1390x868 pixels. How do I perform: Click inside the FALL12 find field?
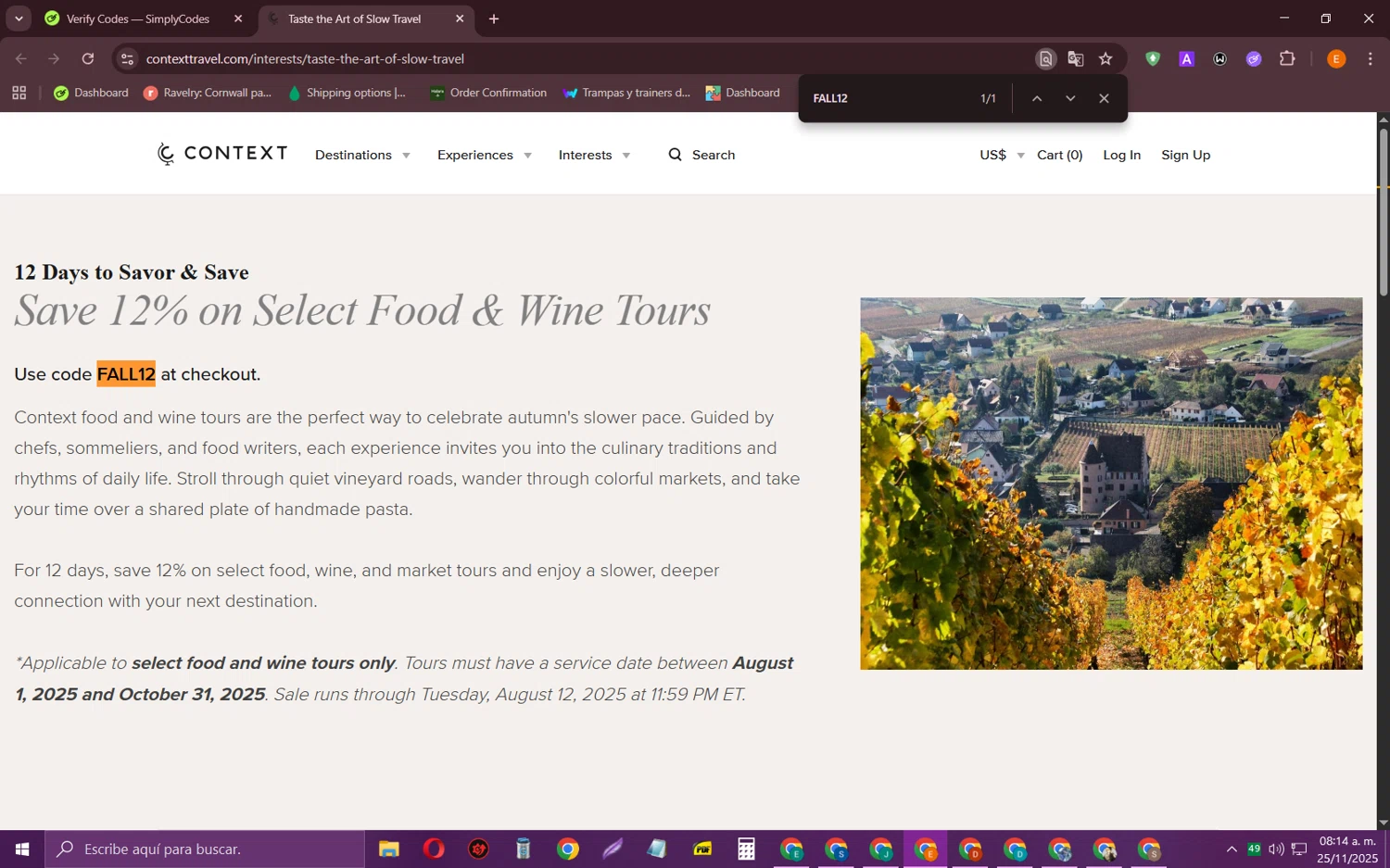pos(890,98)
